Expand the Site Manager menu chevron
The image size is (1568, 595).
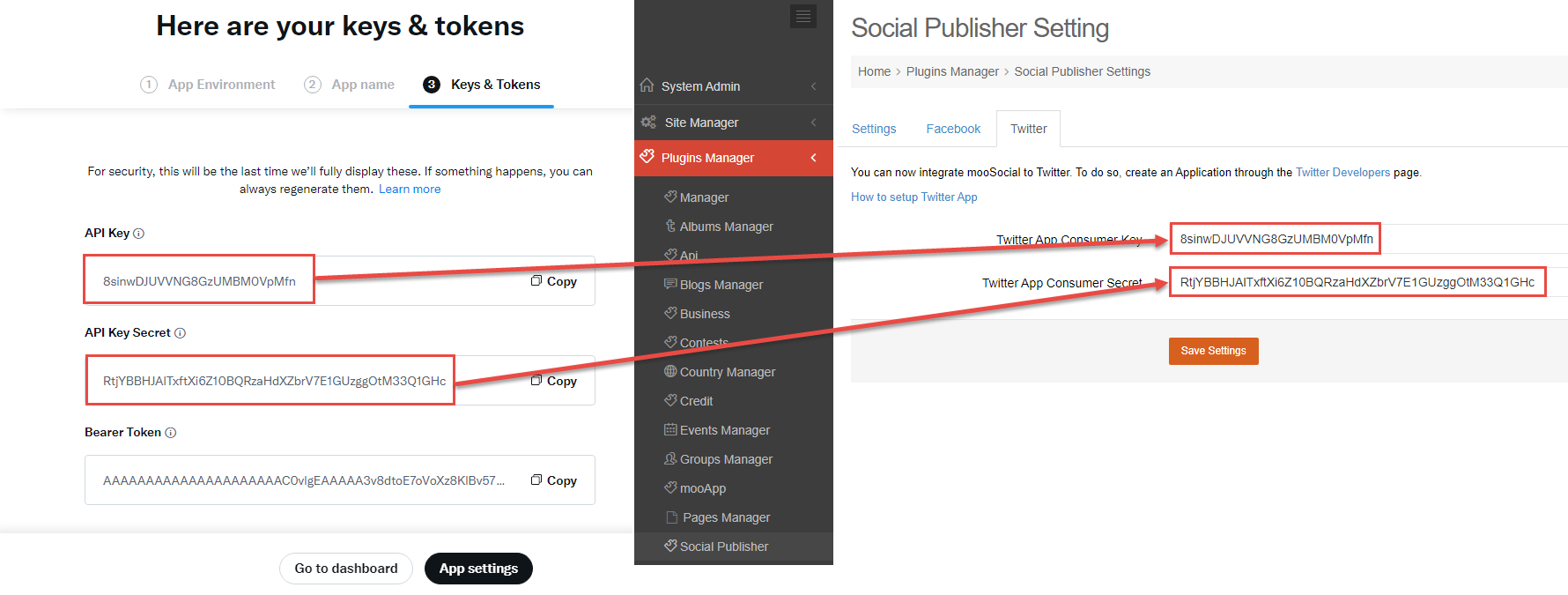(x=814, y=123)
